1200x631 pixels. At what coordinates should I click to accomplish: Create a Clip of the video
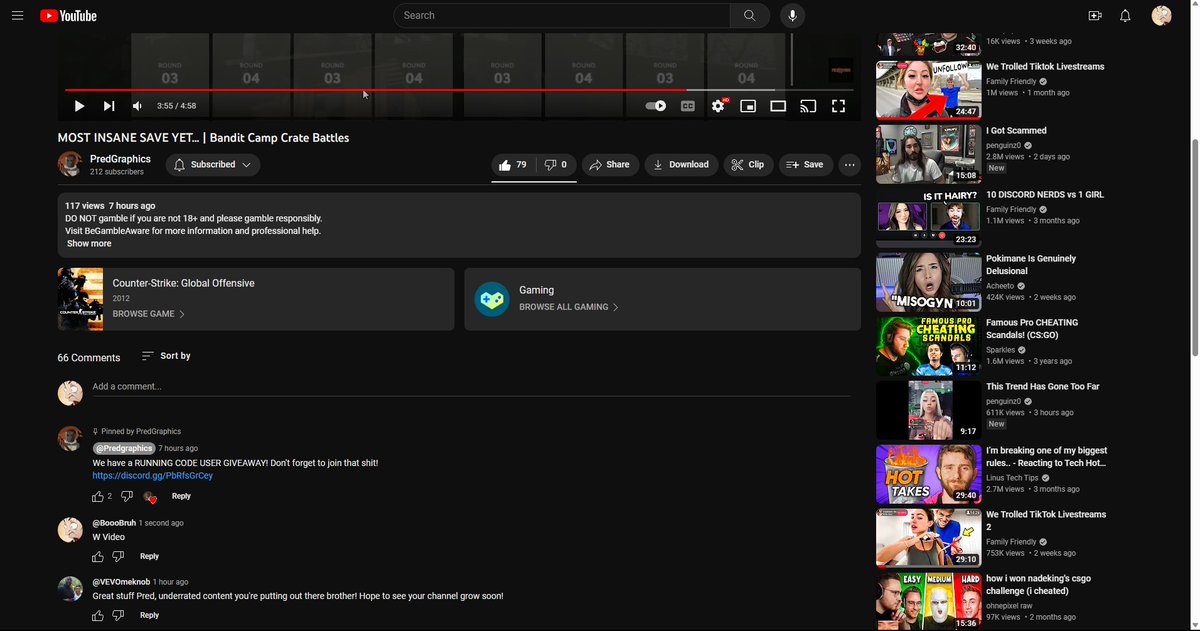click(x=748, y=165)
